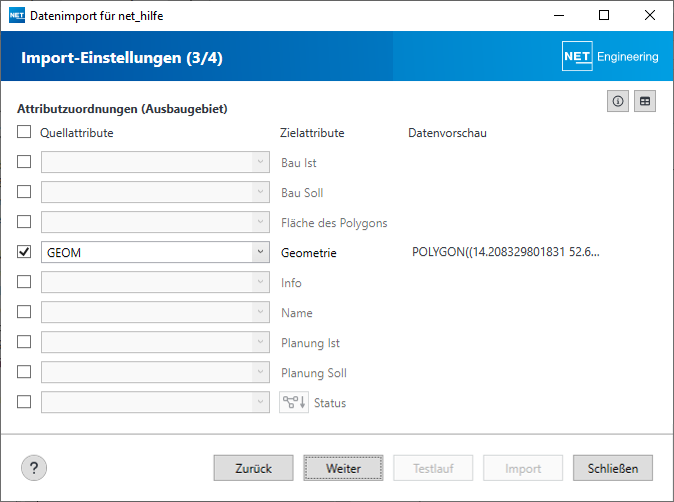674x502 pixels.
Task: Enable the Status row checkbox
Action: tap(24, 401)
